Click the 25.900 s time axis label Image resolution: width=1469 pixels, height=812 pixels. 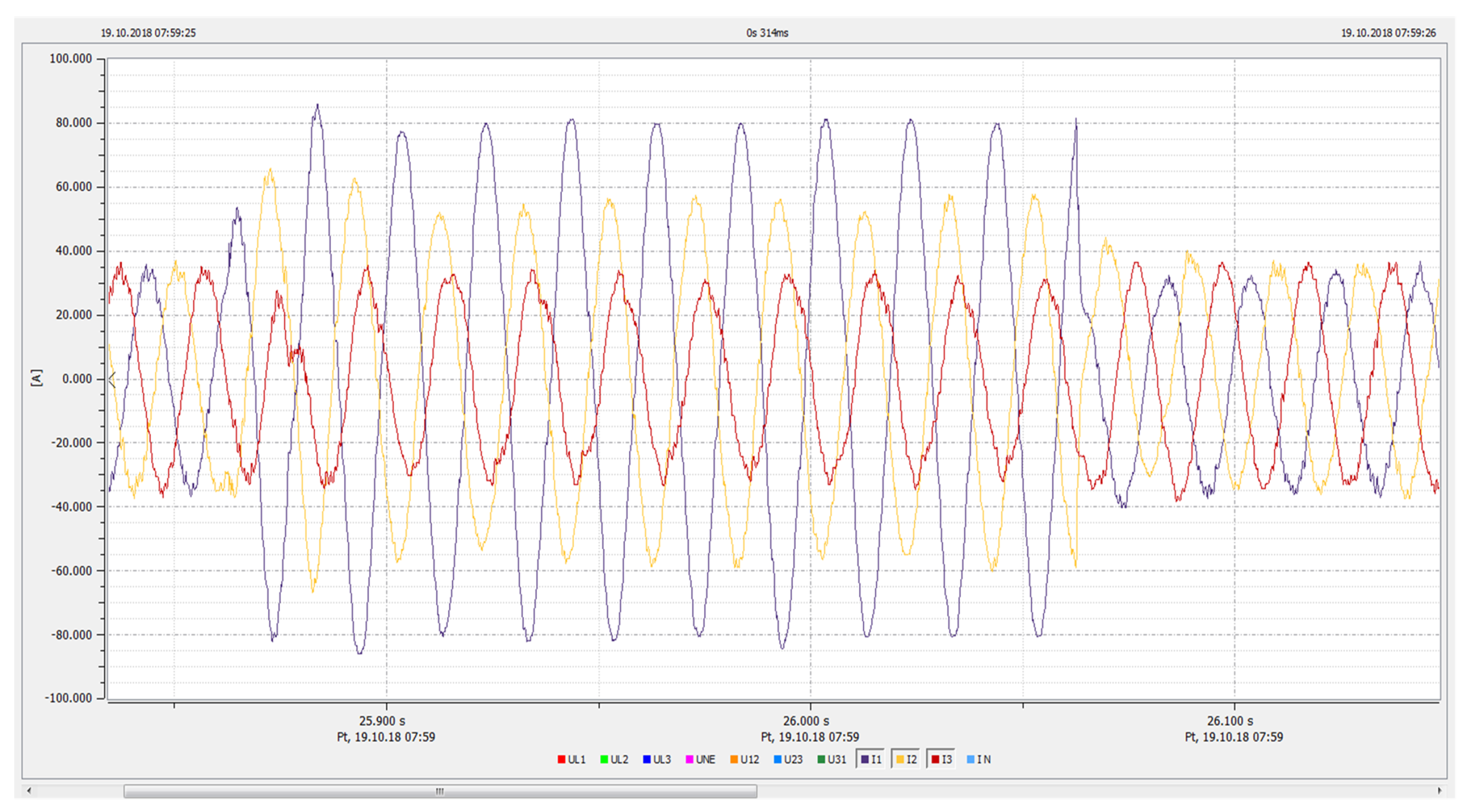[382, 721]
